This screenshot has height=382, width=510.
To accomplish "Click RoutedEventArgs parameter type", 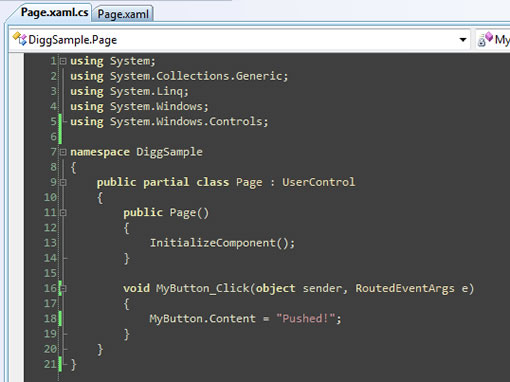I will pos(405,288).
